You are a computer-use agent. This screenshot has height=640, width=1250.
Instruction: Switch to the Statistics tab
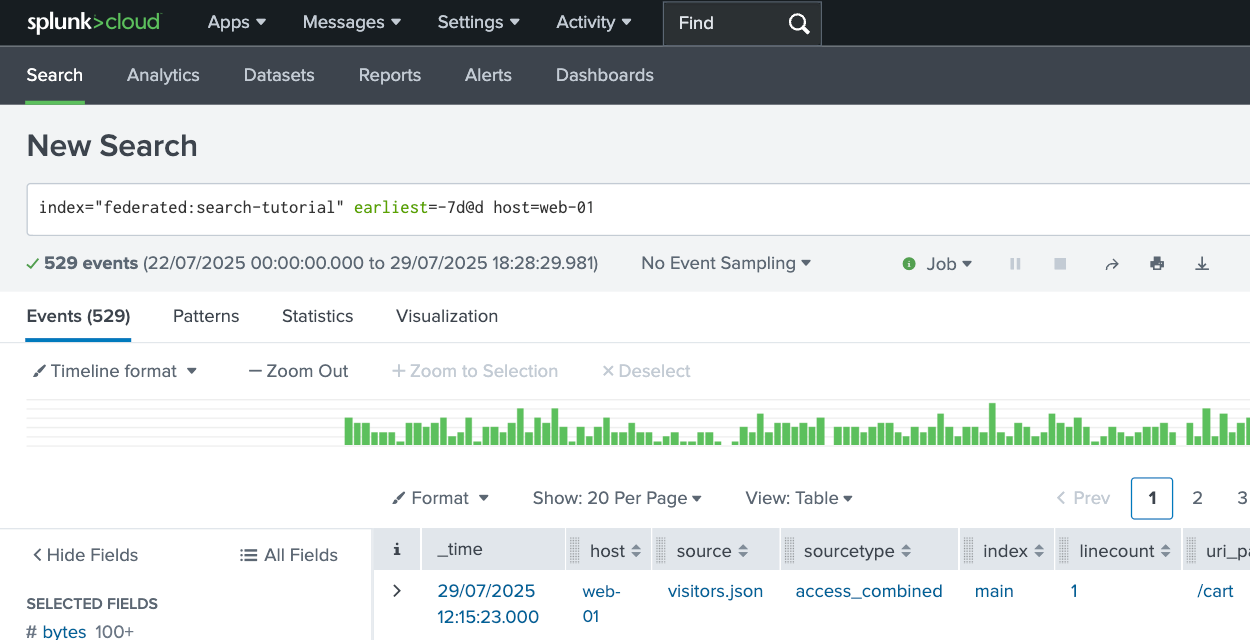tap(317, 316)
